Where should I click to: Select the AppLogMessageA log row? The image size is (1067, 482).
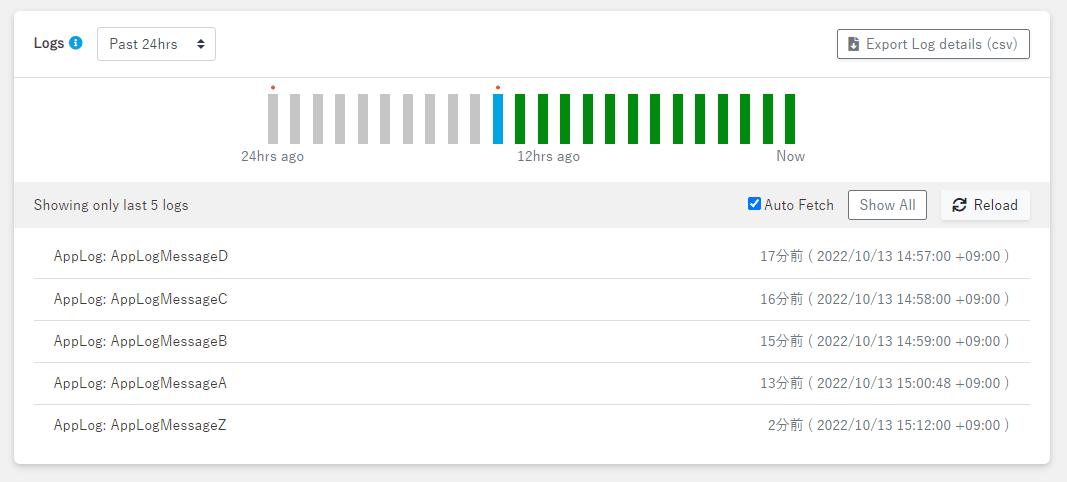pos(141,383)
